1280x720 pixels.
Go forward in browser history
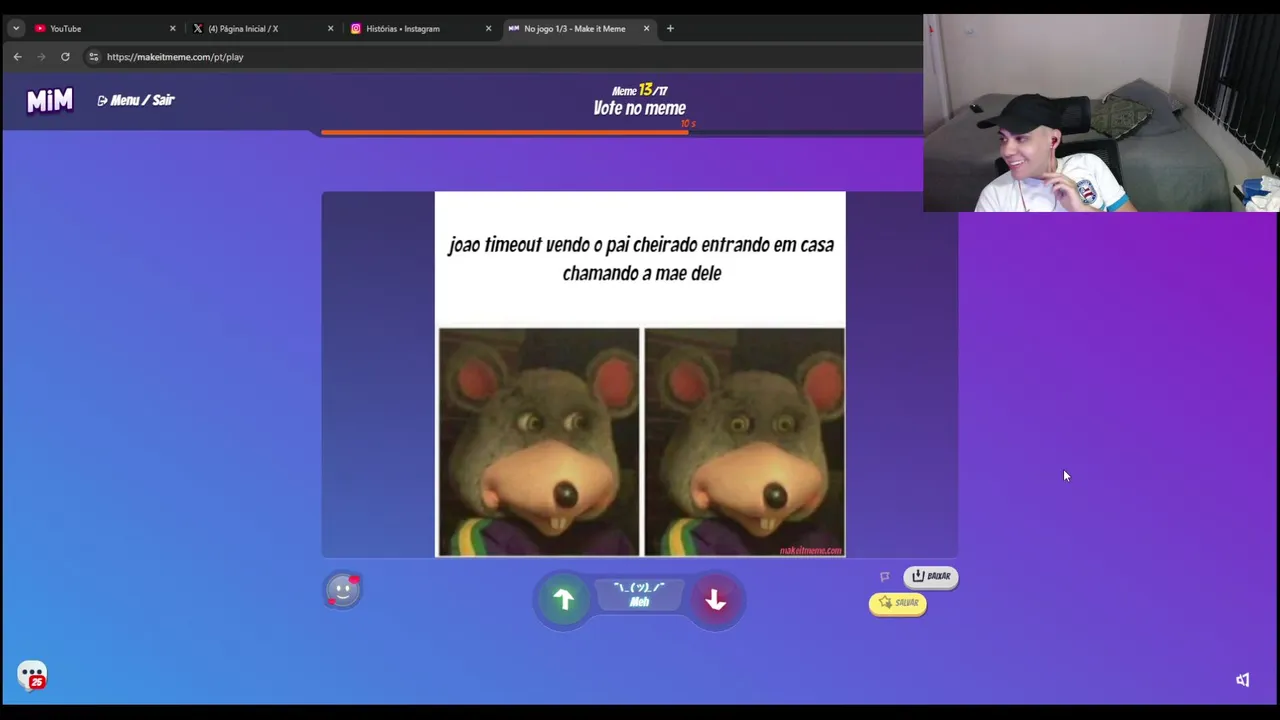tap(41, 57)
